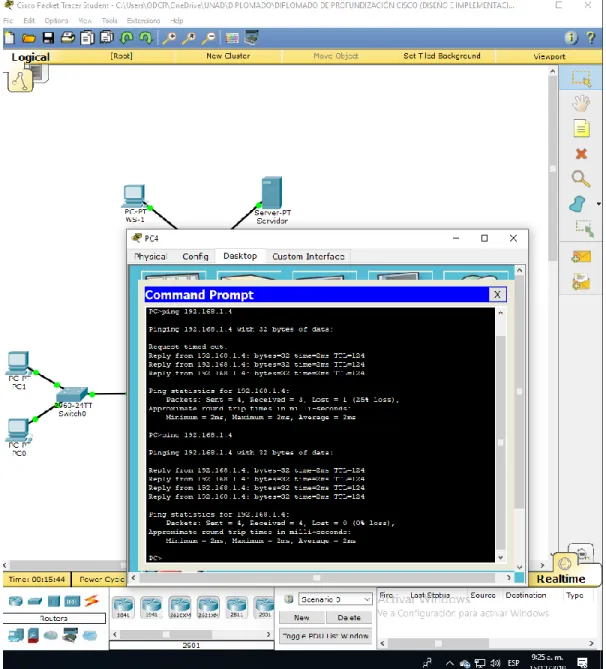This screenshot has width=606, height=669.
Task: Click the Power Cycle Devices button
Action: point(99,579)
